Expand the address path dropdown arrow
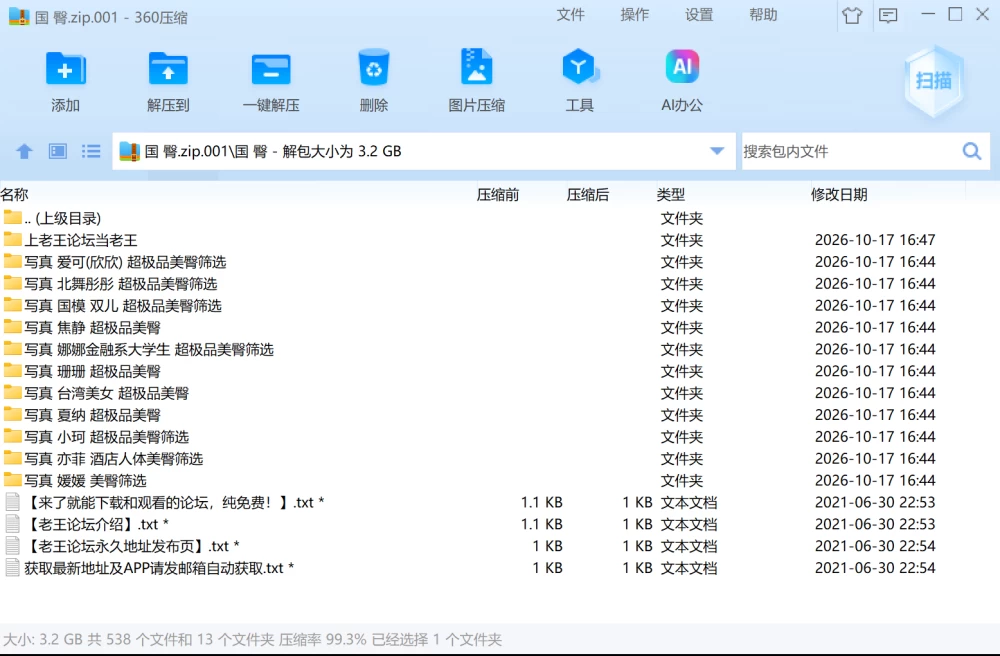The width and height of the screenshot is (1000, 656). point(717,151)
